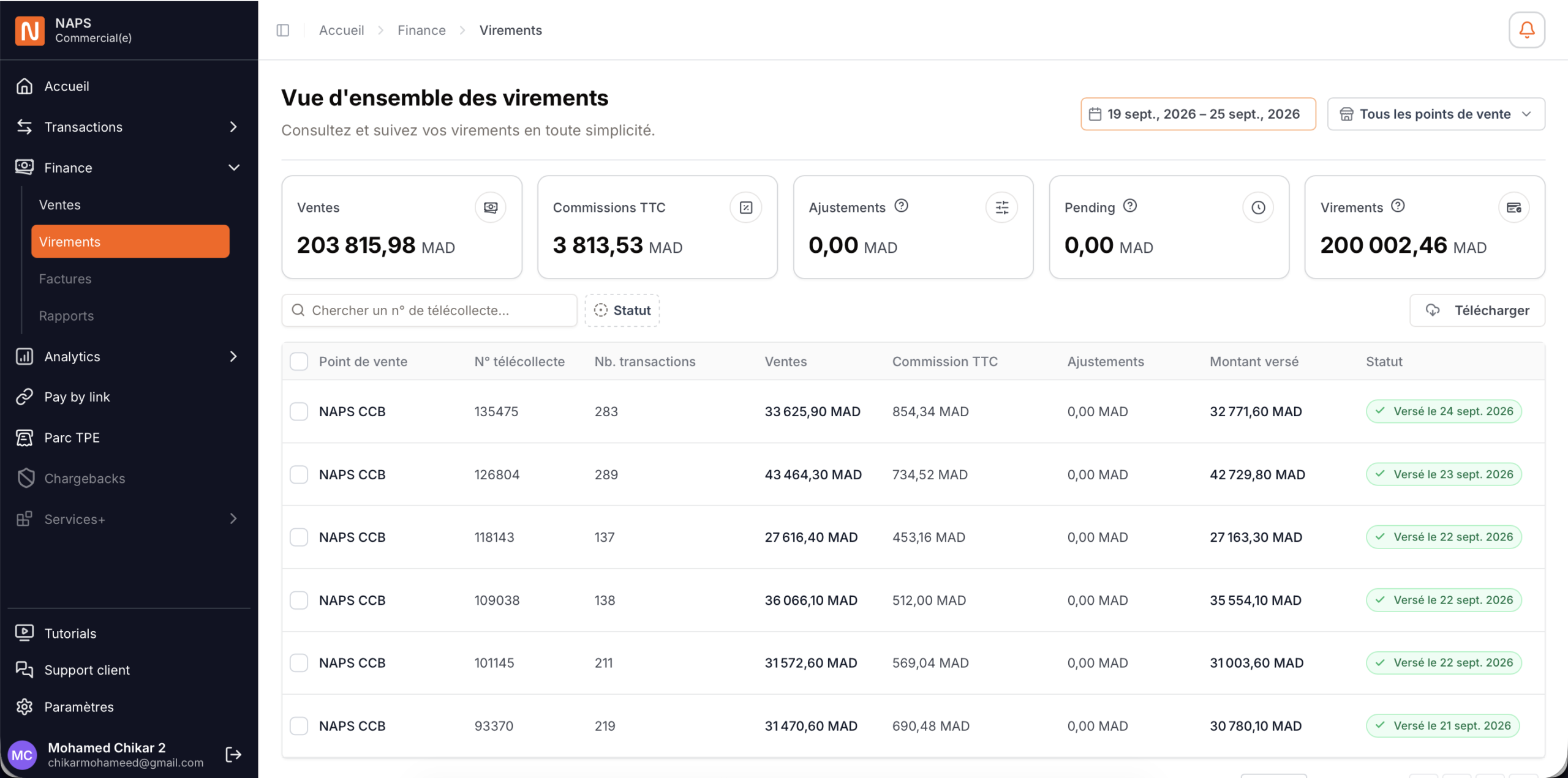
Task: Click the notification bell icon
Action: (1526, 30)
